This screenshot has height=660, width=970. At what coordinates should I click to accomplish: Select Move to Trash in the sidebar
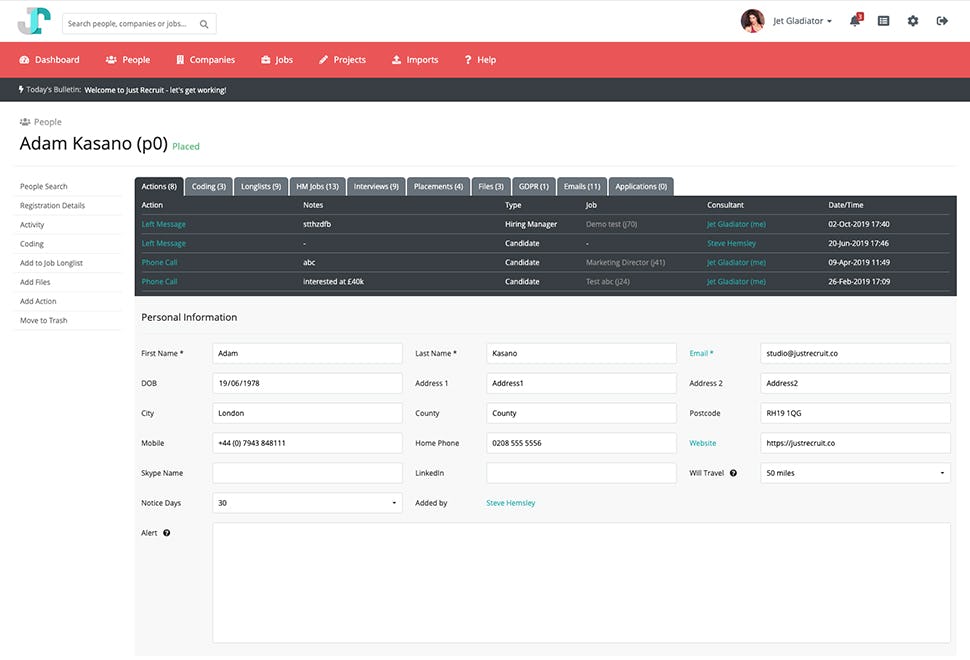point(42,320)
